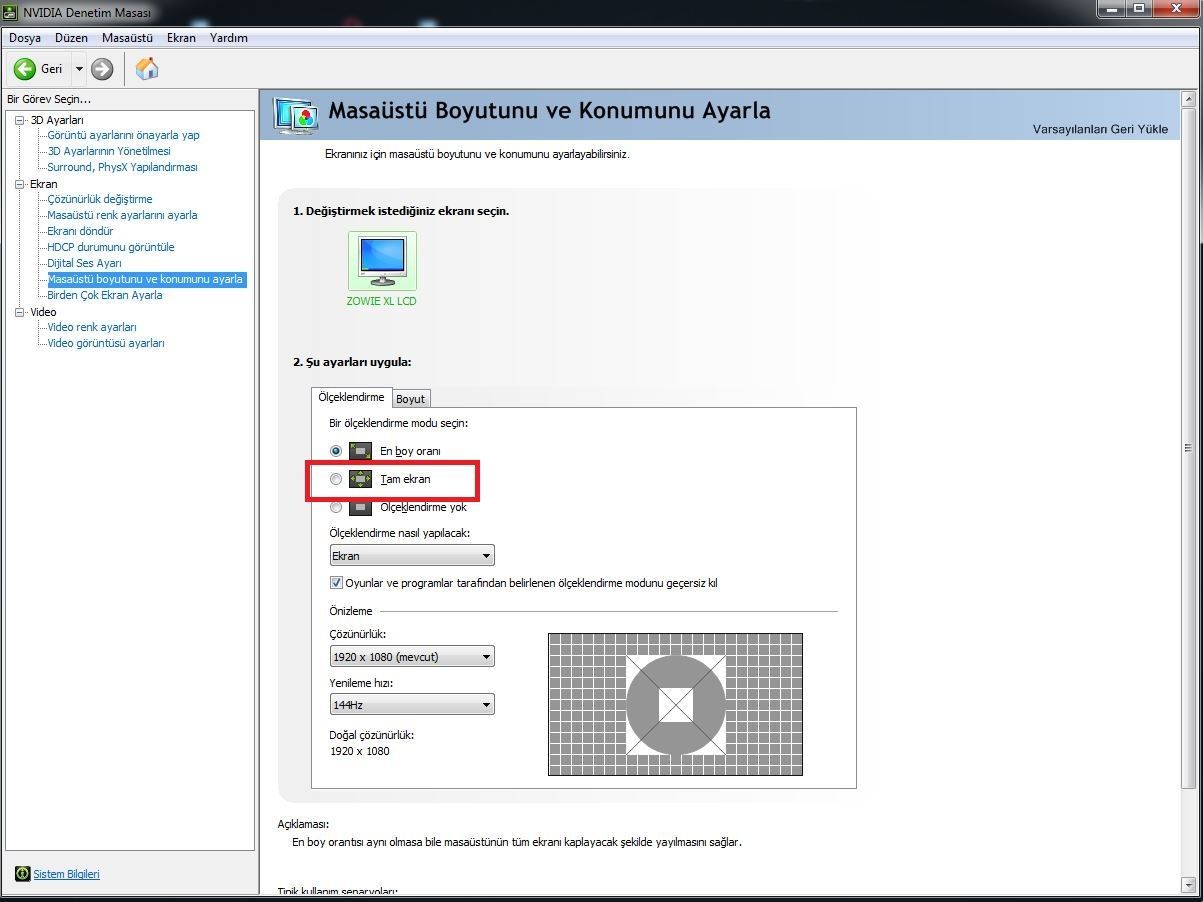This screenshot has width=1203, height=902.
Task: Open the Masaüstü menu
Action: [127, 38]
